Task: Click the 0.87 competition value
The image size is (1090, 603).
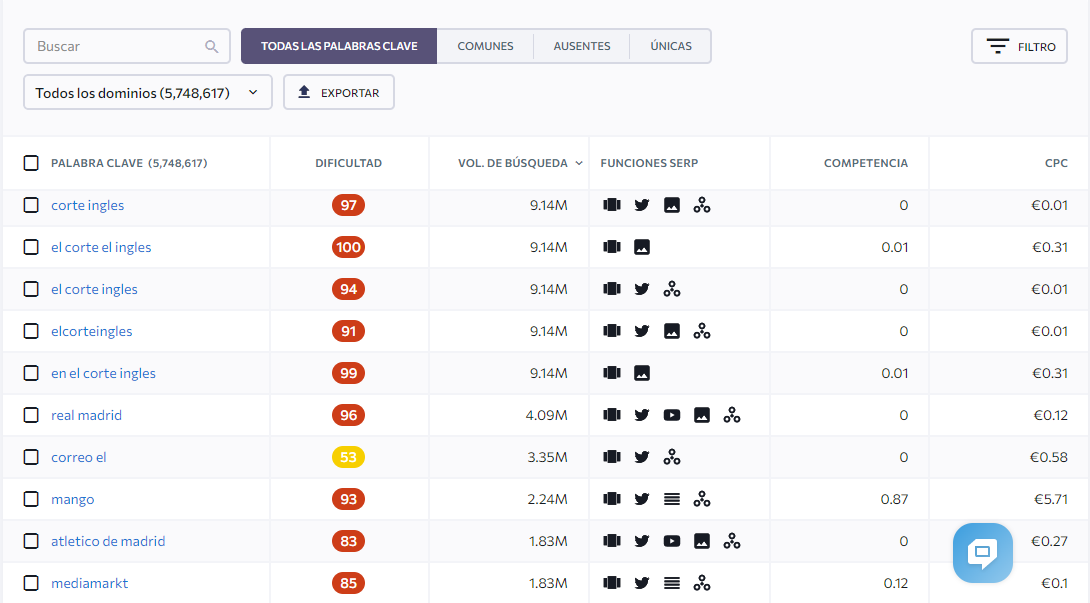Action: (894, 499)
